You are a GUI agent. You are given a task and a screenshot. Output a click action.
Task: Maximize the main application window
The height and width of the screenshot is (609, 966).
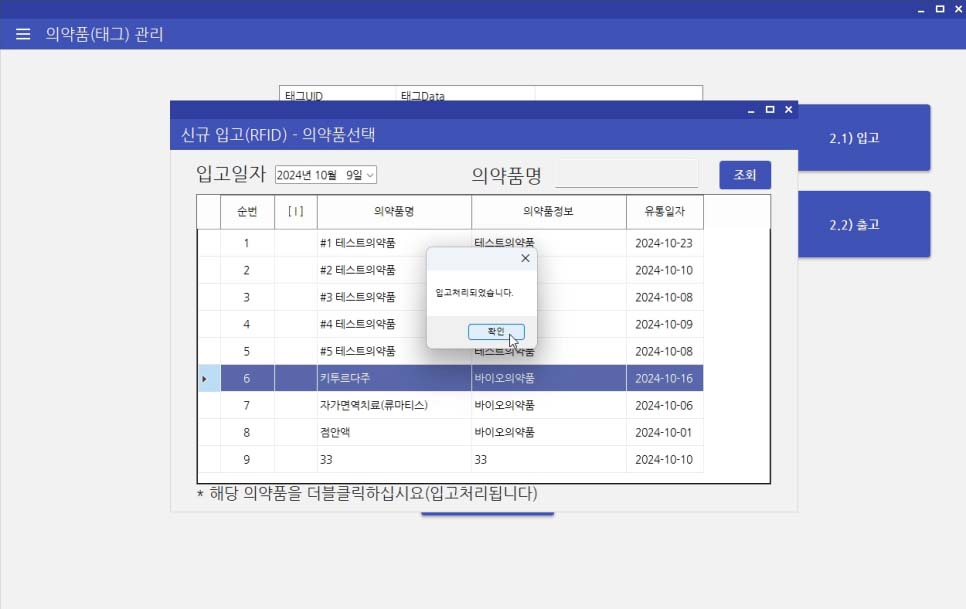[x=940, y=9]
